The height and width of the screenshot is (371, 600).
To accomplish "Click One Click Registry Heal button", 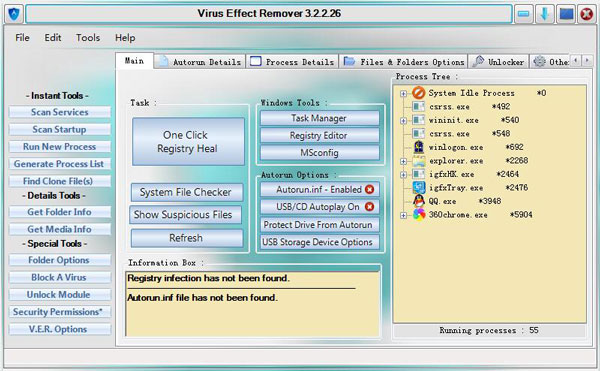I will click(188, 142).
